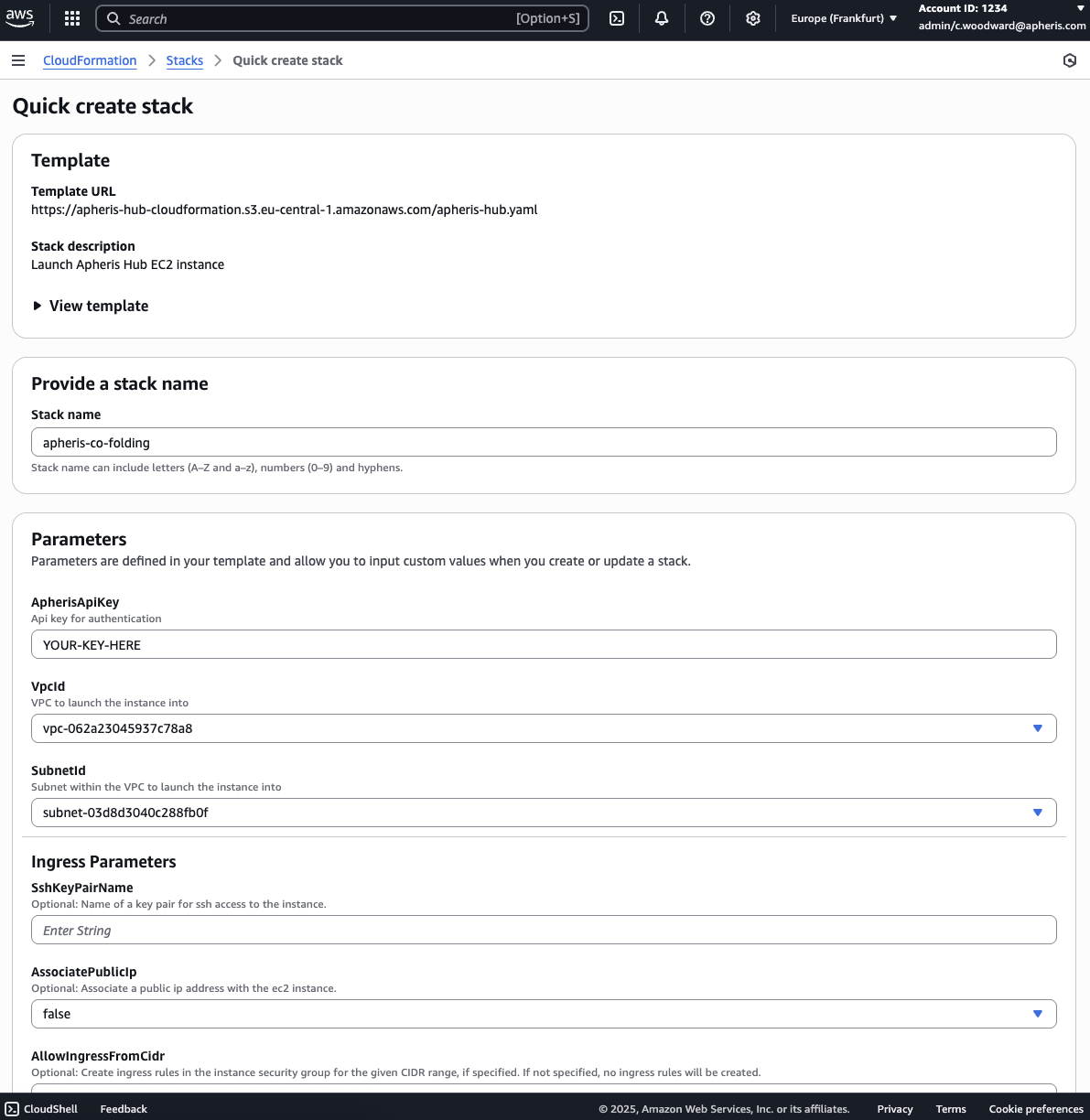Viewport: 1090px width, 1120px height.
Task: Open the help question mark menu
Action: (707, 18)
